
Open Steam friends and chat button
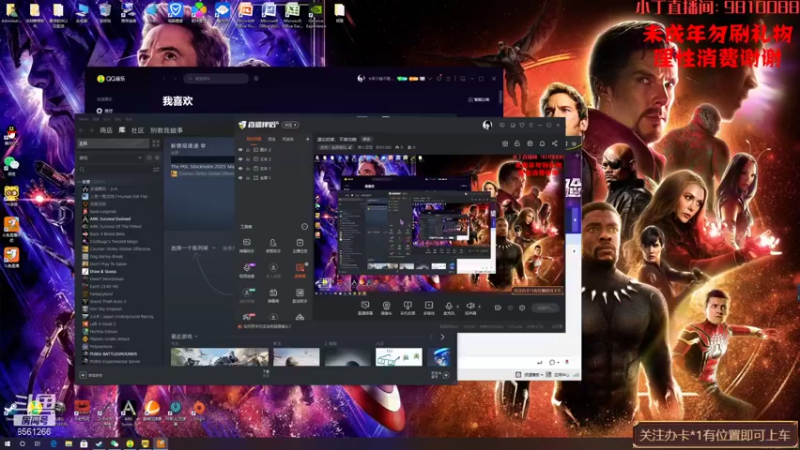coord(441,375)
